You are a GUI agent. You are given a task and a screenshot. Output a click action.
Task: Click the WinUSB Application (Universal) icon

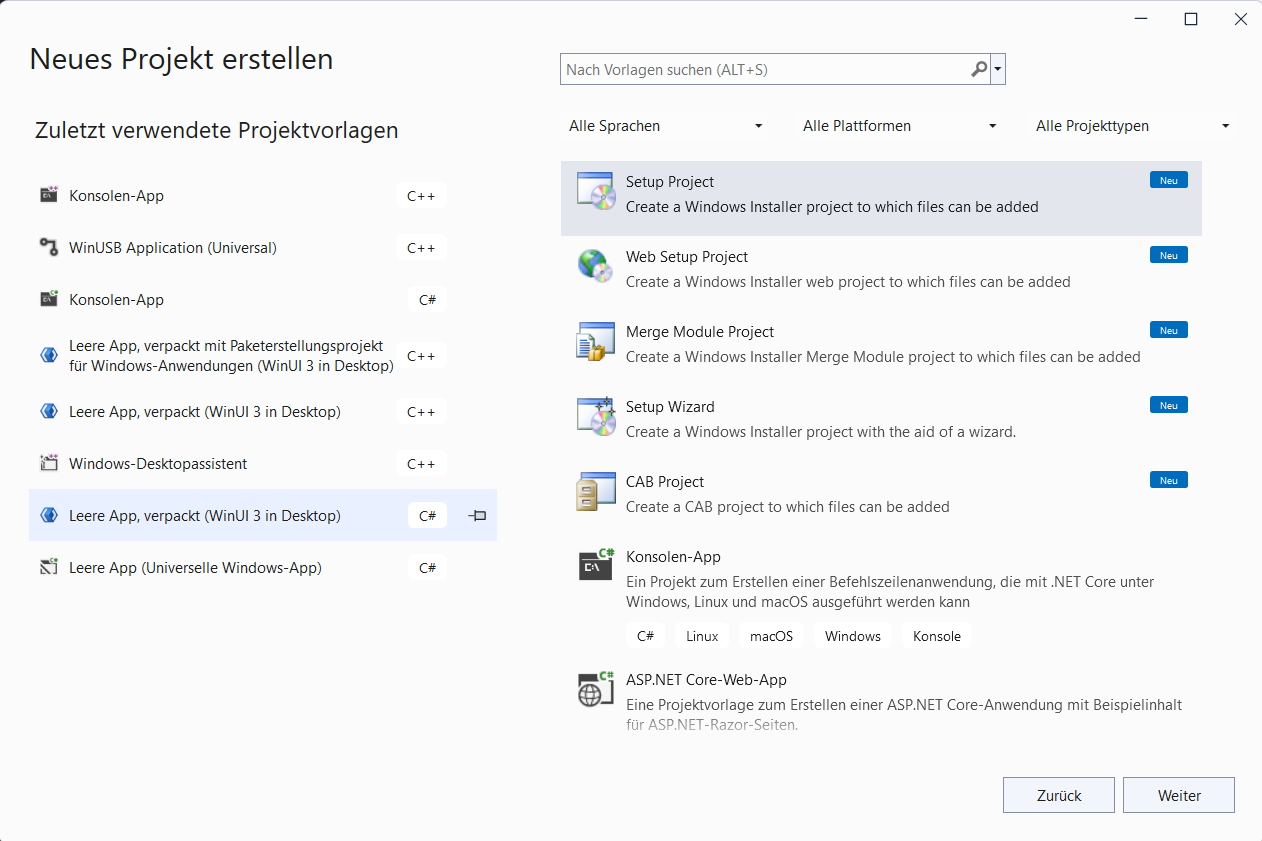pyautogui.click(x=49, y=247)
